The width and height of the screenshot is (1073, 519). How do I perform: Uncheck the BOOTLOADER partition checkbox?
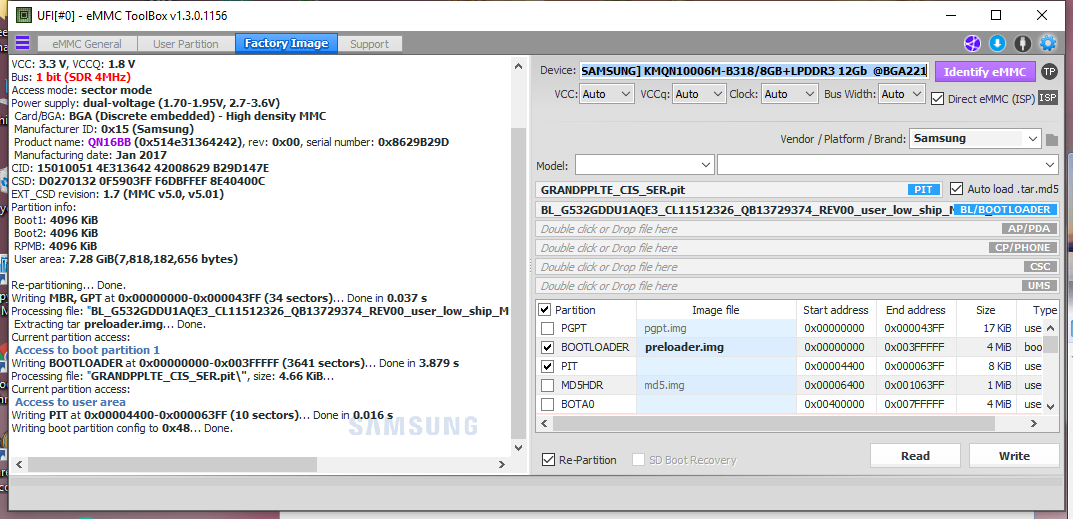[547, 347]
